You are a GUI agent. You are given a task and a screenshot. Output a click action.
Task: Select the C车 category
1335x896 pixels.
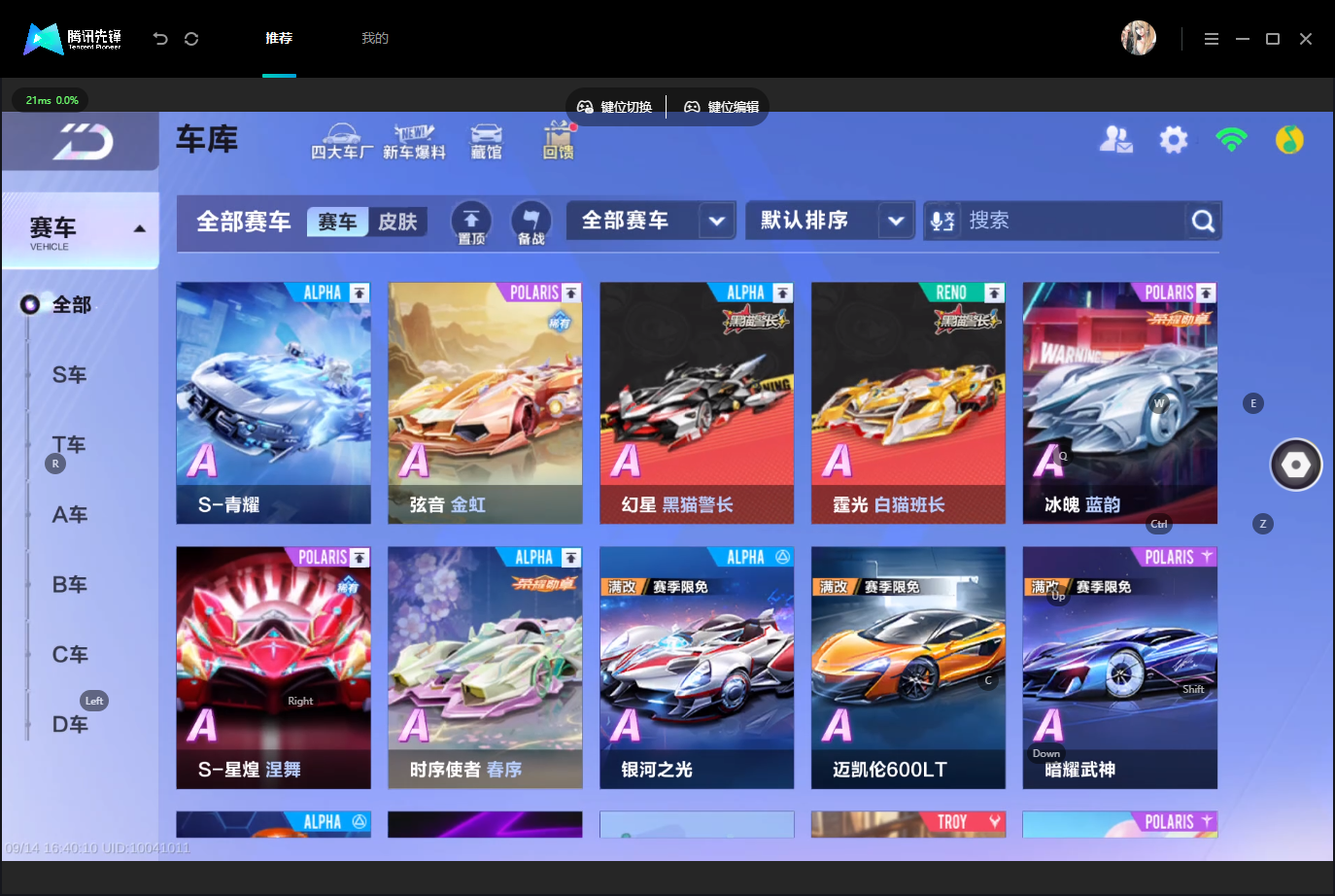pyautogui.click(x=69, y=655)
